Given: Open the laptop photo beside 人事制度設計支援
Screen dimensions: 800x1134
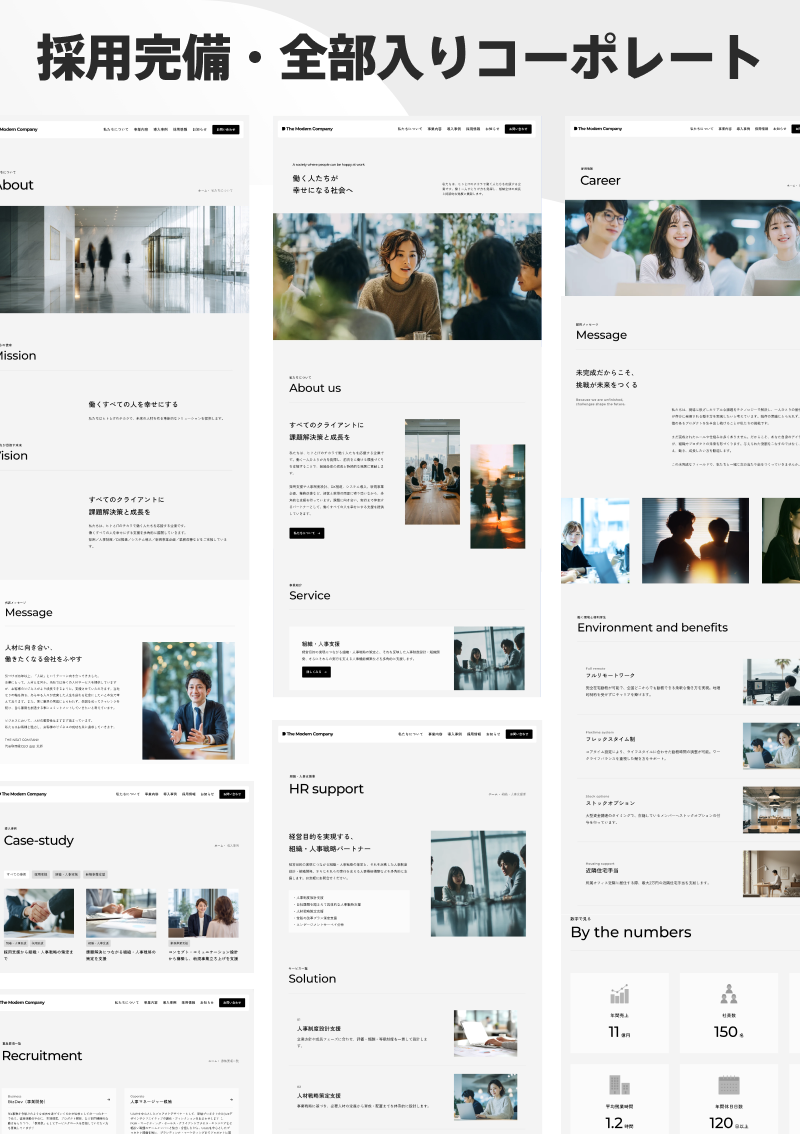Looking at the screenshot, I should [x=485, y=1033].
